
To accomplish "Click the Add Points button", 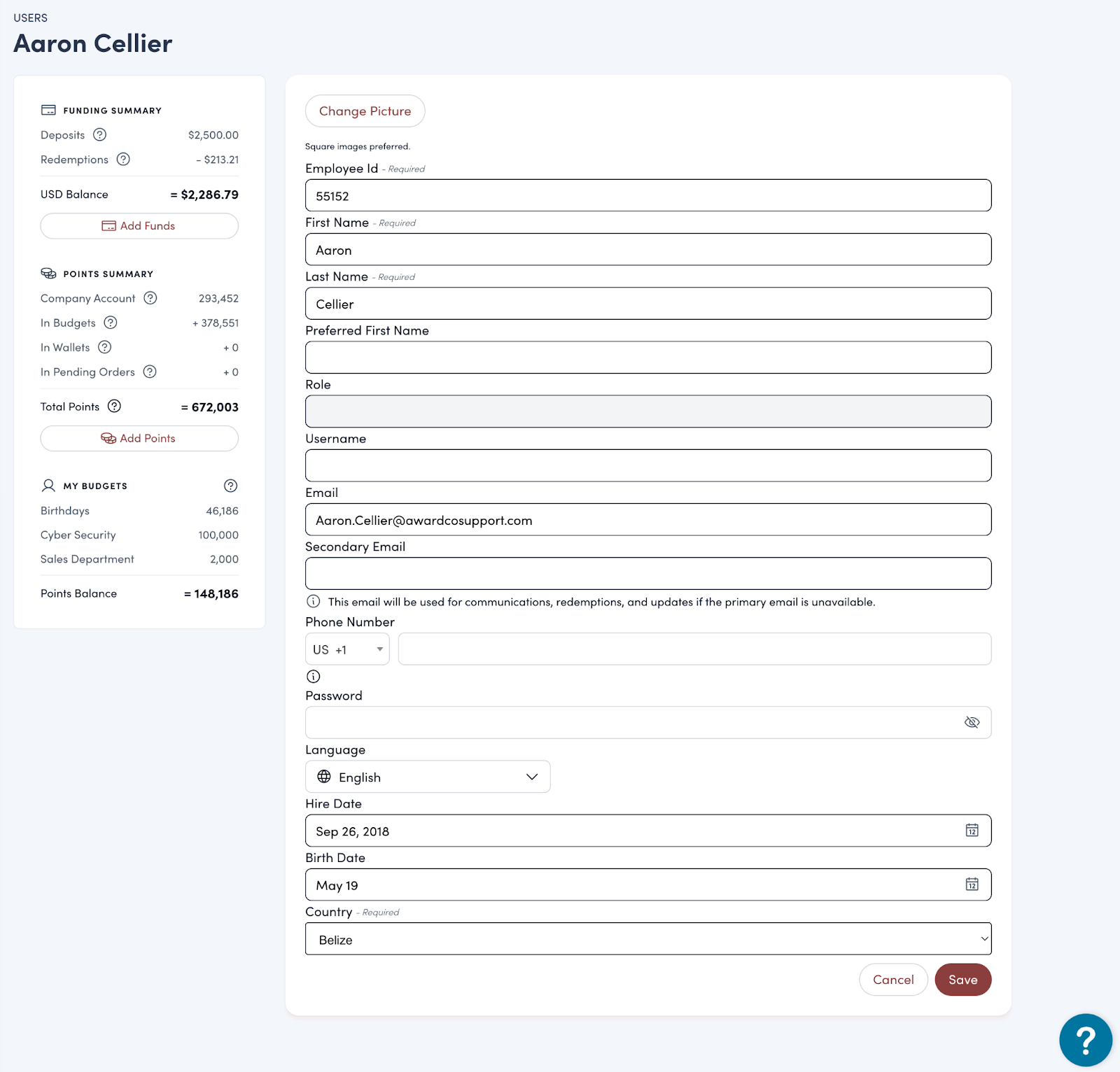I will pos(139,438).
